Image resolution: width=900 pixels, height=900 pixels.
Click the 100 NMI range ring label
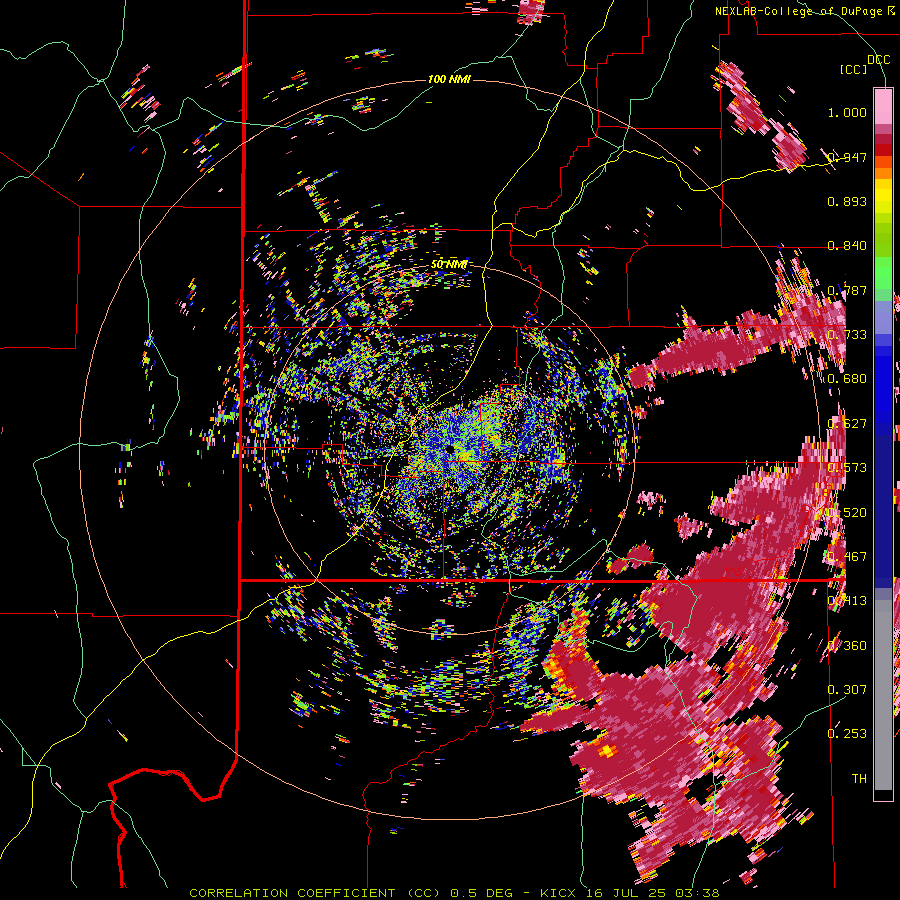coord(449,79)
